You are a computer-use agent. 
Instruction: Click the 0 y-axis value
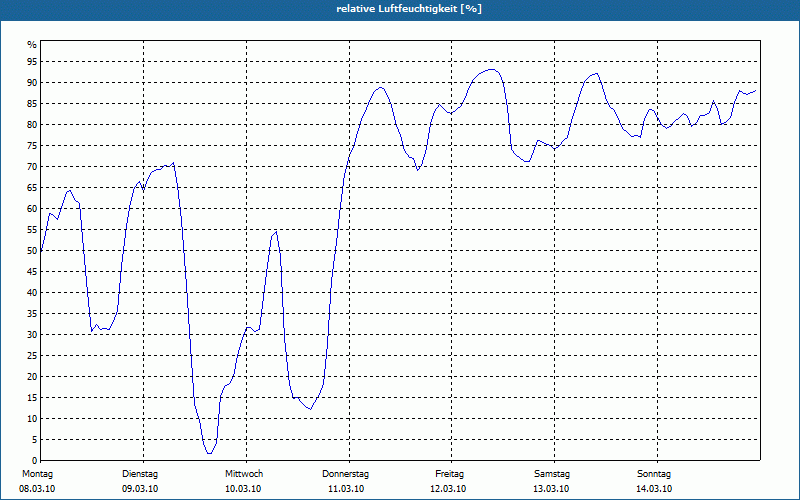(35, 461)
